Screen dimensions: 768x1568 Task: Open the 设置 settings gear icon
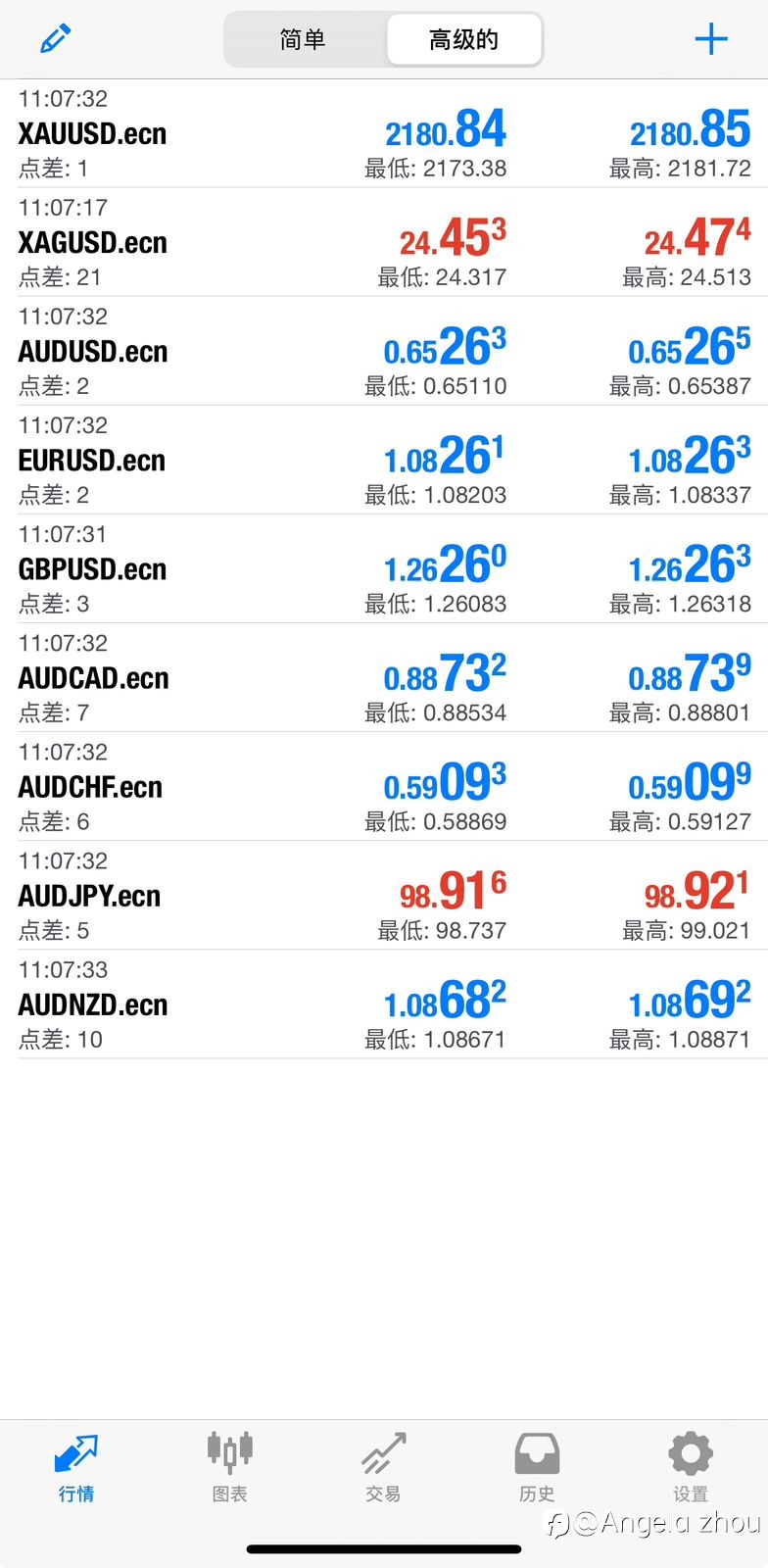point(691,1453)
